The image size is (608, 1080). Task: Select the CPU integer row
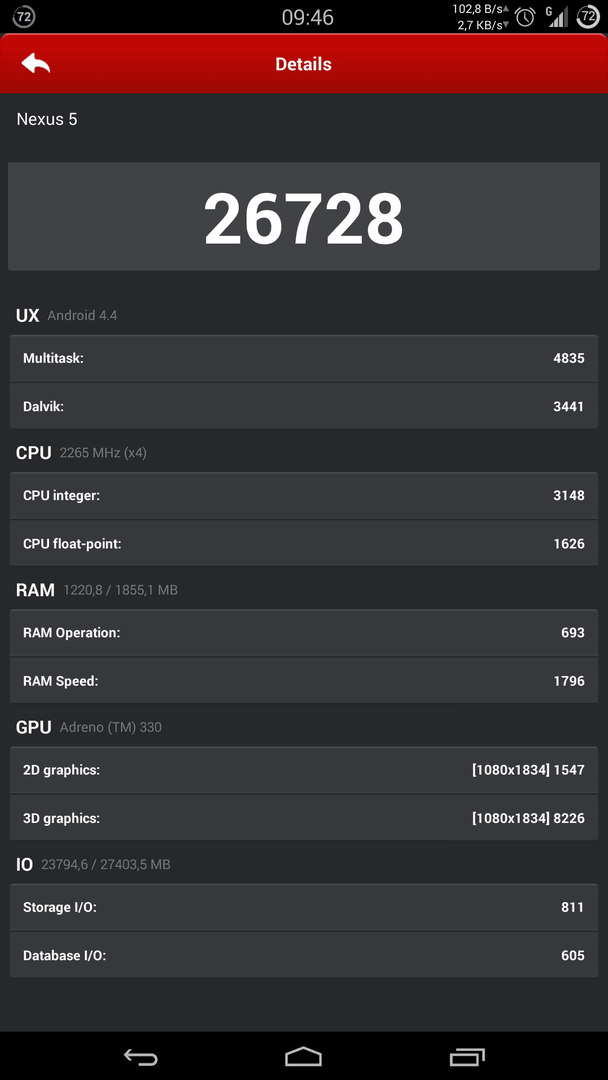point(304,495)
